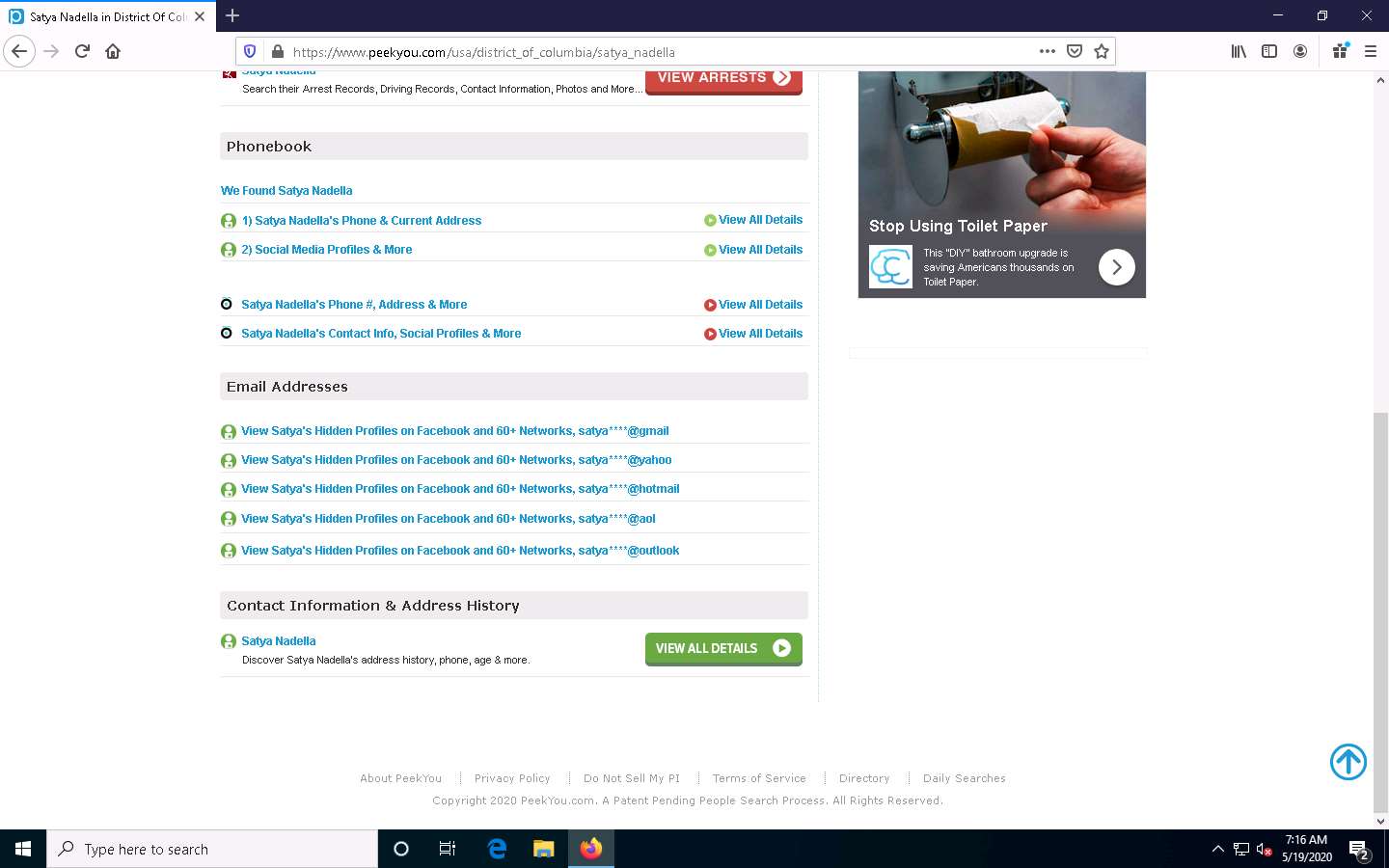
Task: Open tracking protection shield icon
Action: [x=250, y=52]
